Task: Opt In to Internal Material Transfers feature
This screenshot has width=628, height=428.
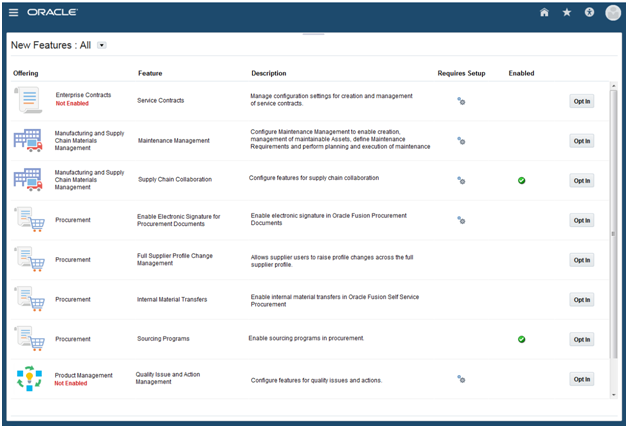Action: pyautogui.click(x=582, y=299)
